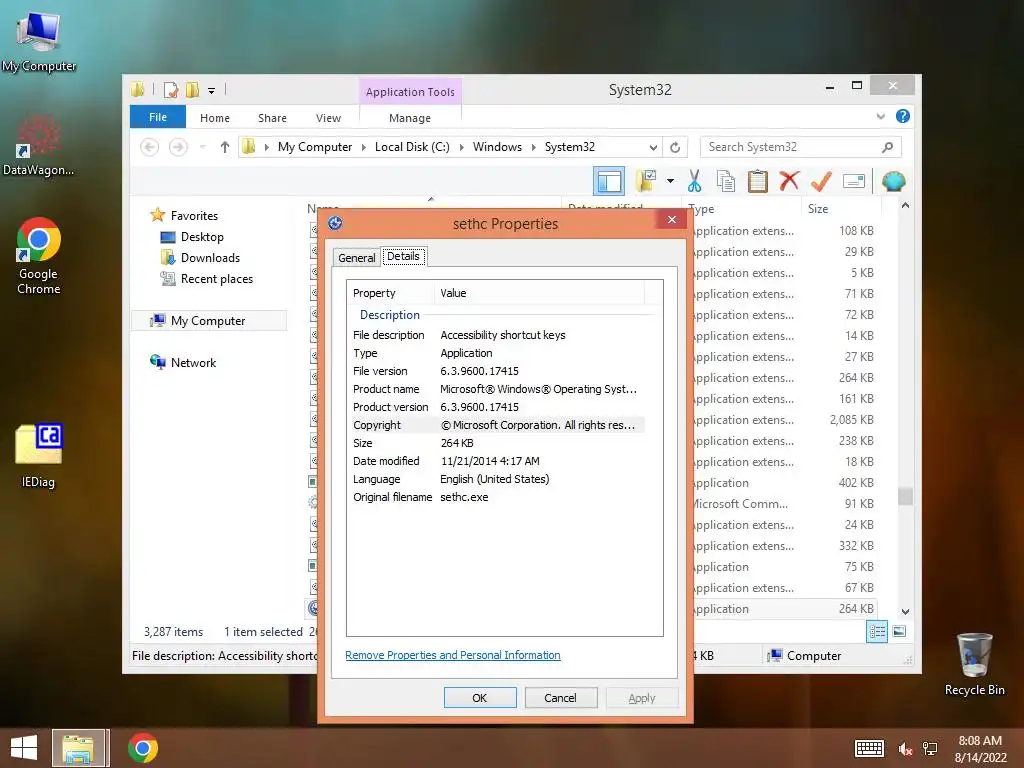This screenshot has height=768, width=1024.
Task: Click Remove Properties and Personal Information link
Action: (453, 655)
